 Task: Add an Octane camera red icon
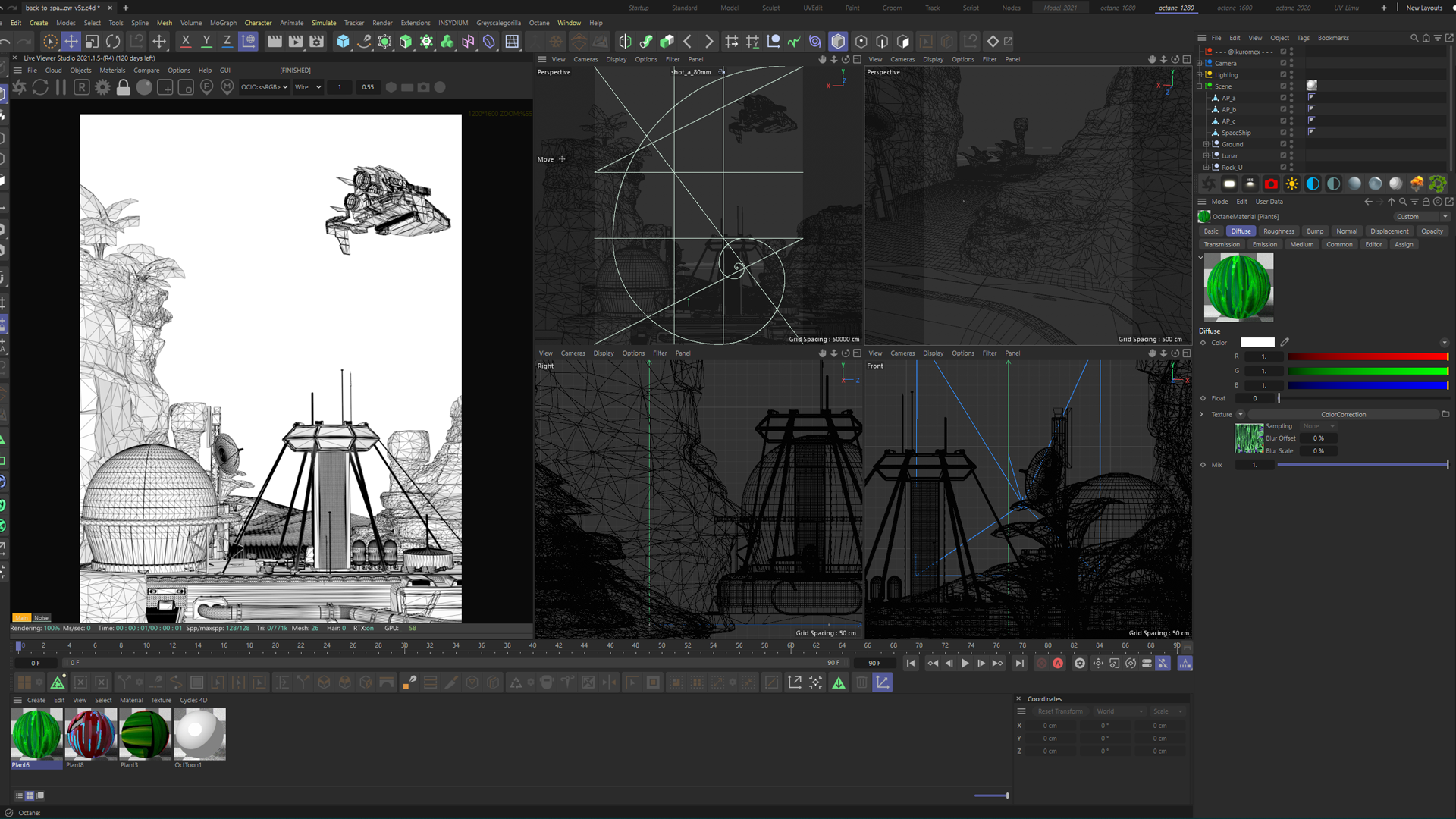point(1271,184)
